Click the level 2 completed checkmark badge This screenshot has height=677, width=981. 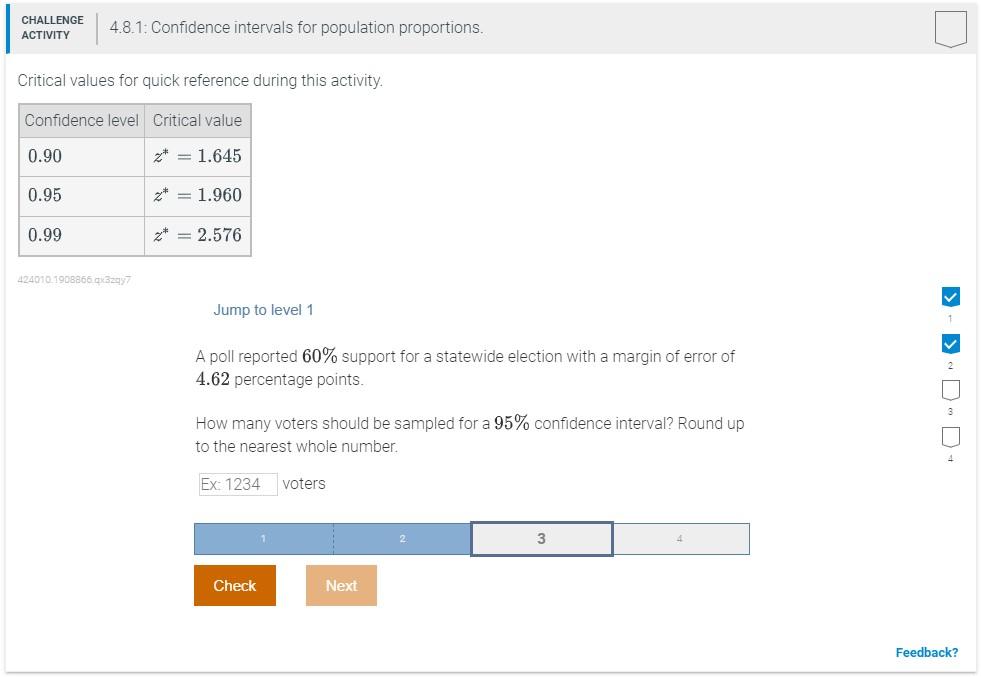click(950, 343)
